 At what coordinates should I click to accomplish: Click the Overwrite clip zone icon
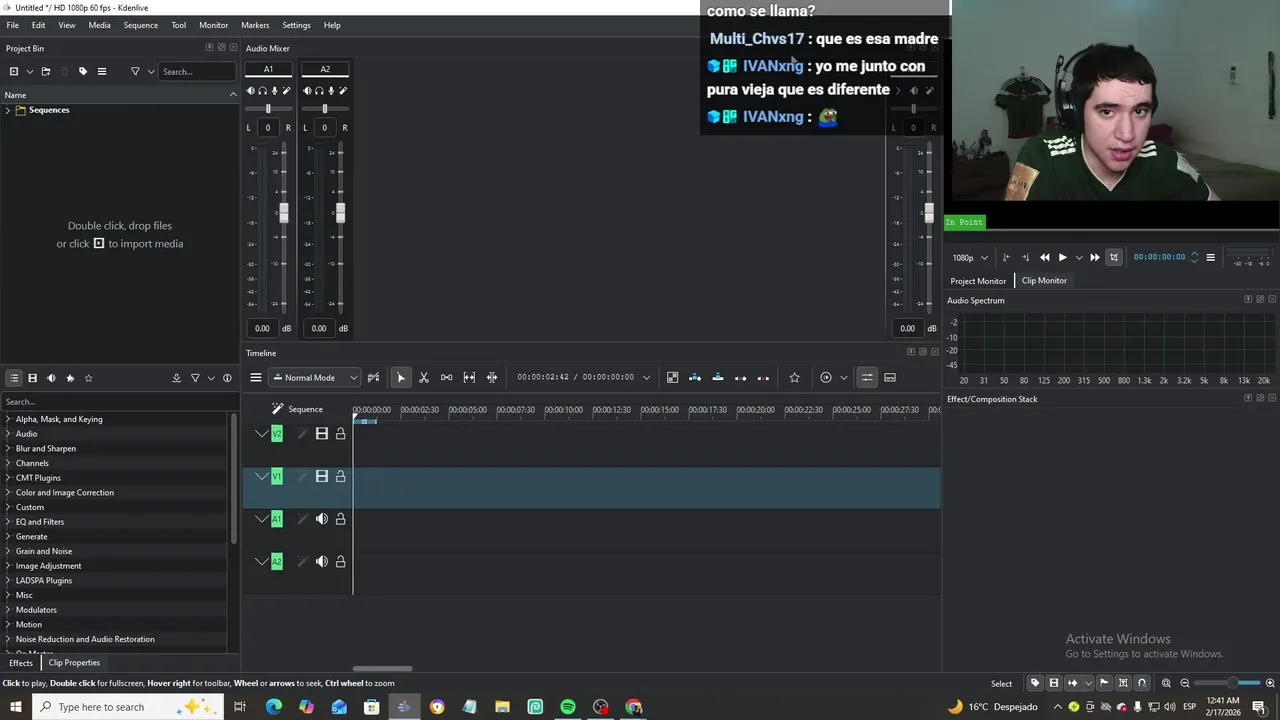pos(718,377)
